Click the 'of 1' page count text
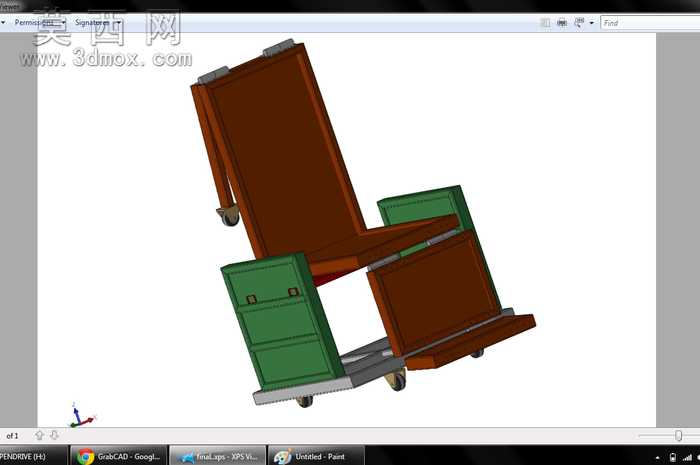Screen dimensions: 700x465 click(x=12, y=436)
